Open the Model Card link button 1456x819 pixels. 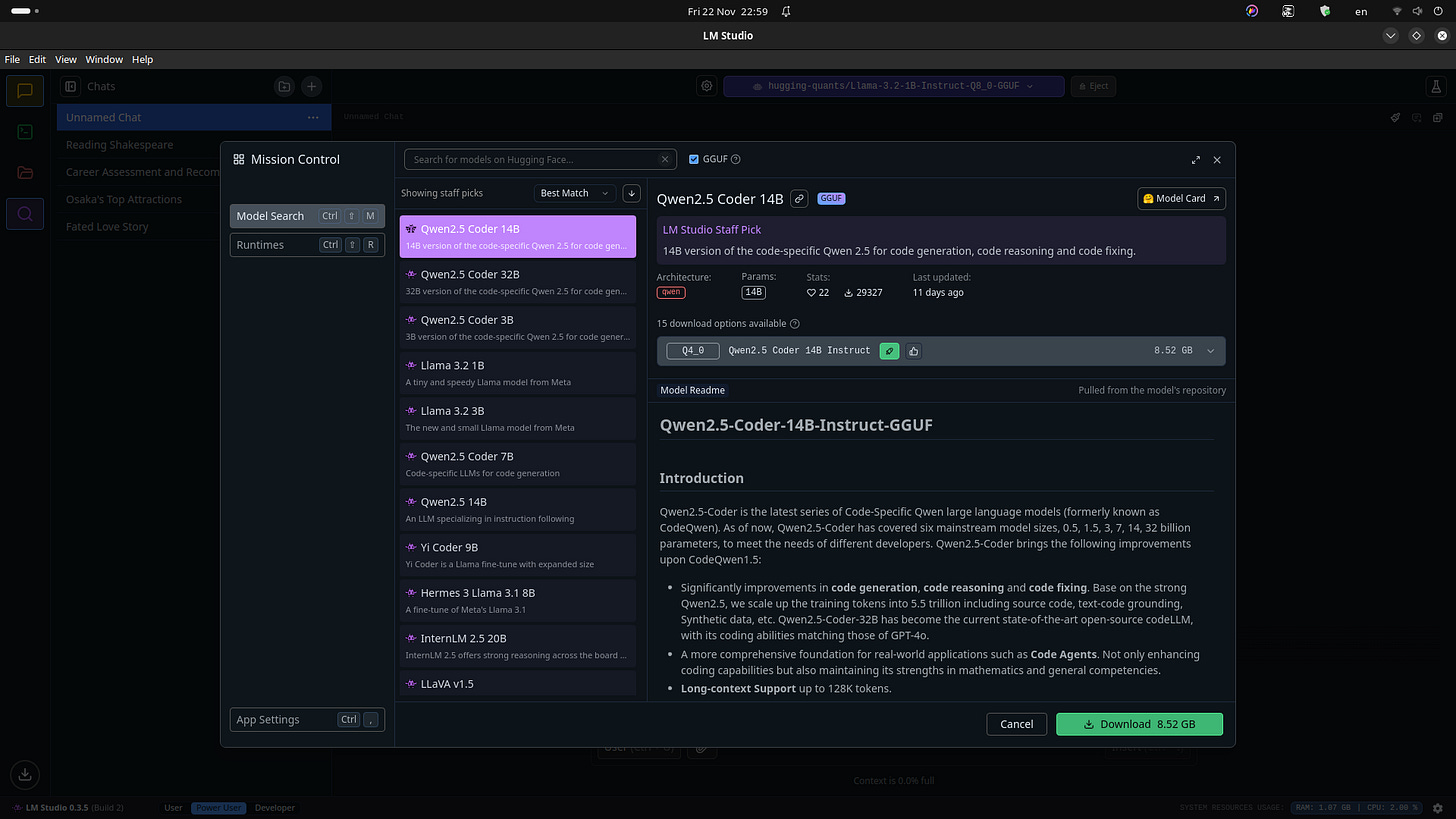pos(1181,199)
